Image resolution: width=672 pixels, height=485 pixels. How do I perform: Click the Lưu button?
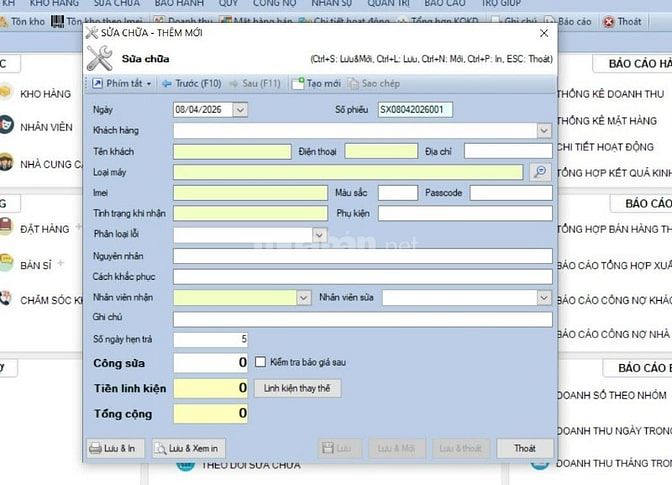point(339,449)
